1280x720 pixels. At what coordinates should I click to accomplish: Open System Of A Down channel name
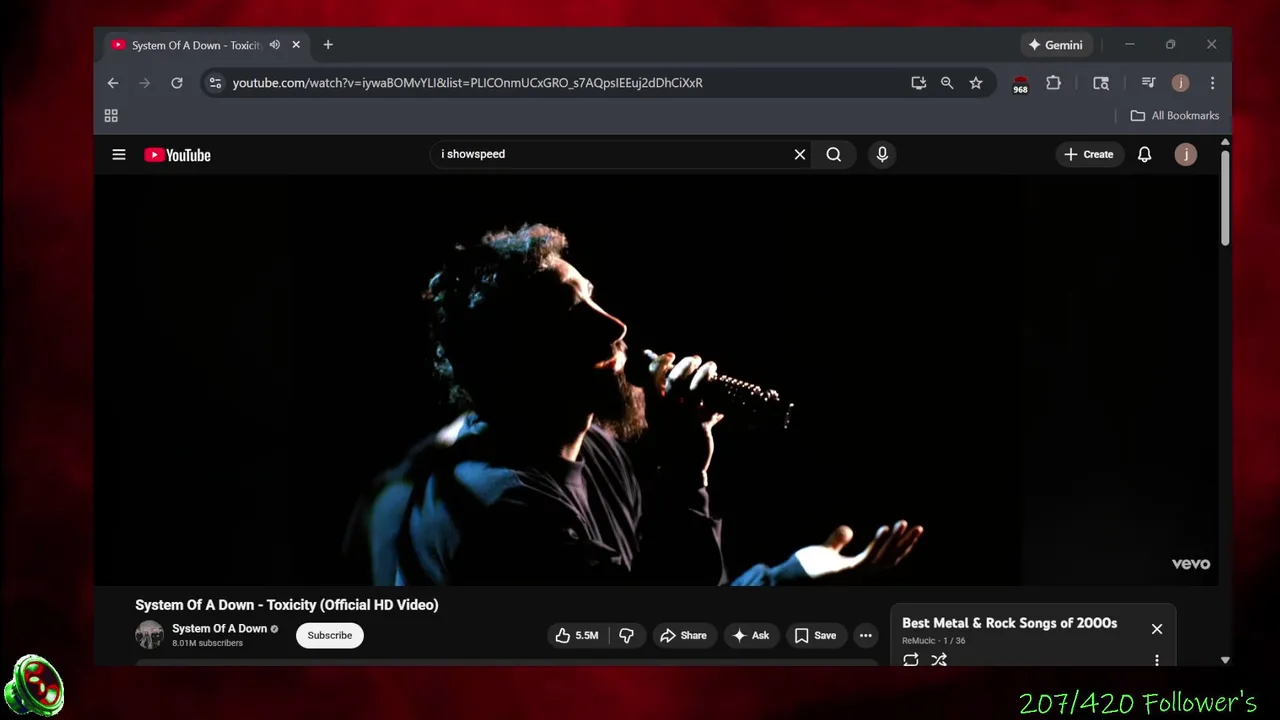coord(219,629)
